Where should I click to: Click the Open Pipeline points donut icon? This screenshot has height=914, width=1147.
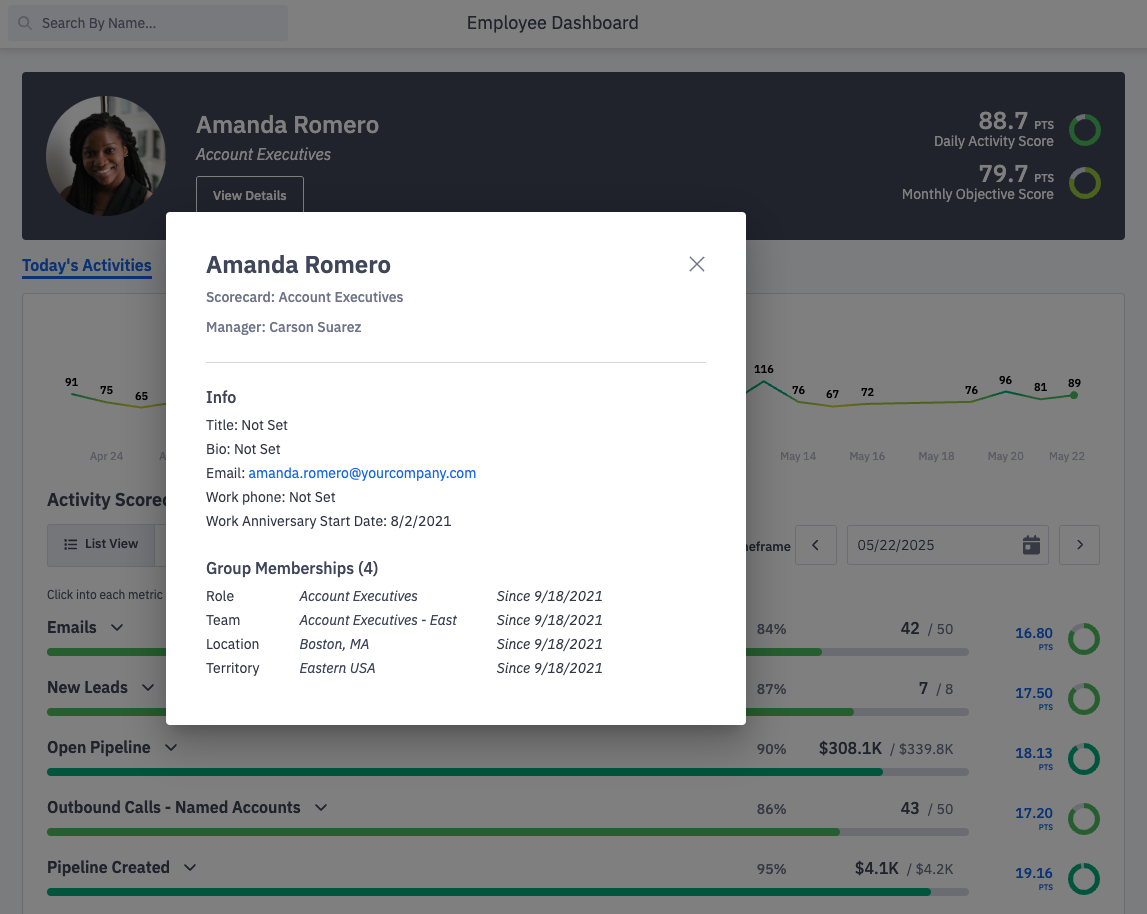[x=1083, y=759]
